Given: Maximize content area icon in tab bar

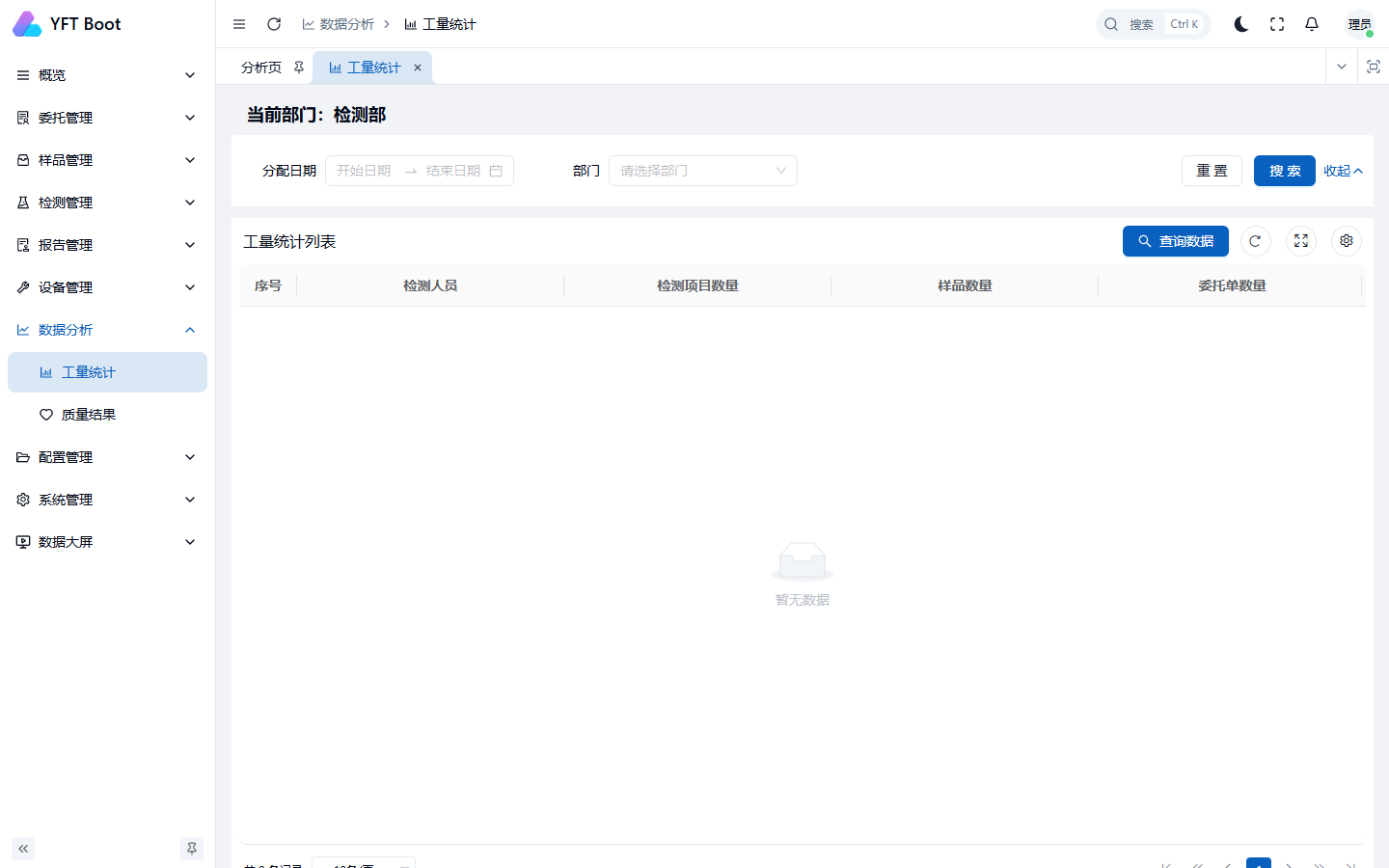Looking at the screenshot, I should 1374,67.
